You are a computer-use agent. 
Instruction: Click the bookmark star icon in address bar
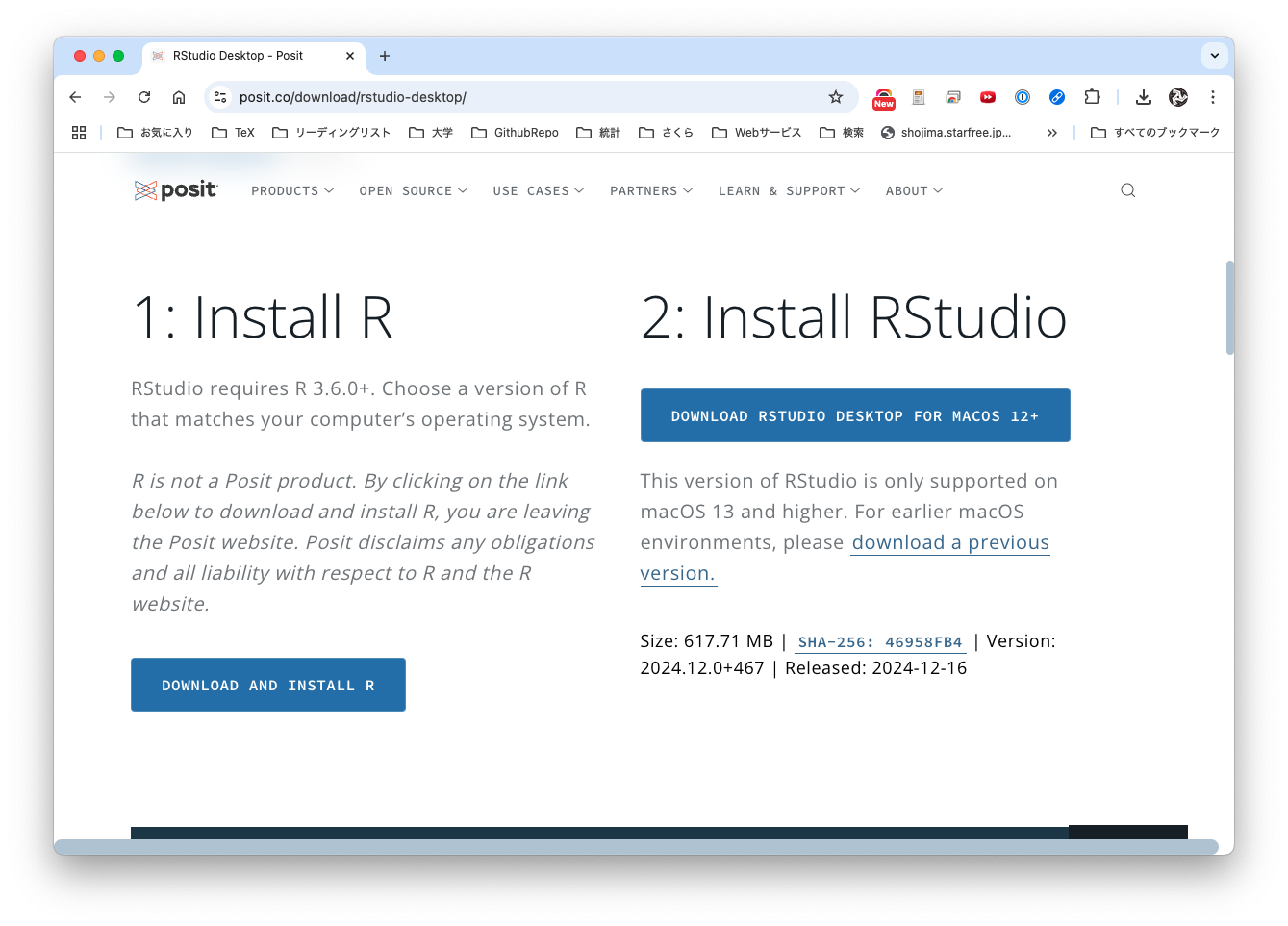[835, 97]
